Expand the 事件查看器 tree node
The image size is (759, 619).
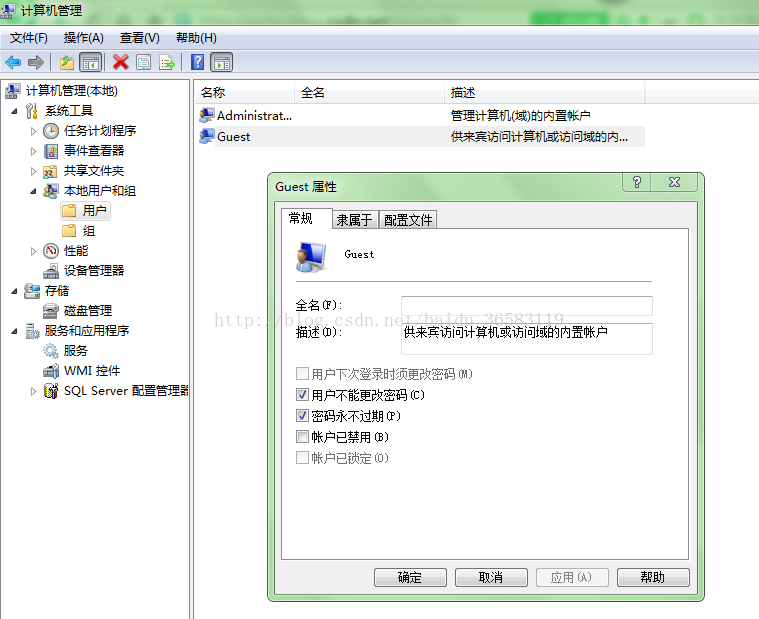coord(33,151)
